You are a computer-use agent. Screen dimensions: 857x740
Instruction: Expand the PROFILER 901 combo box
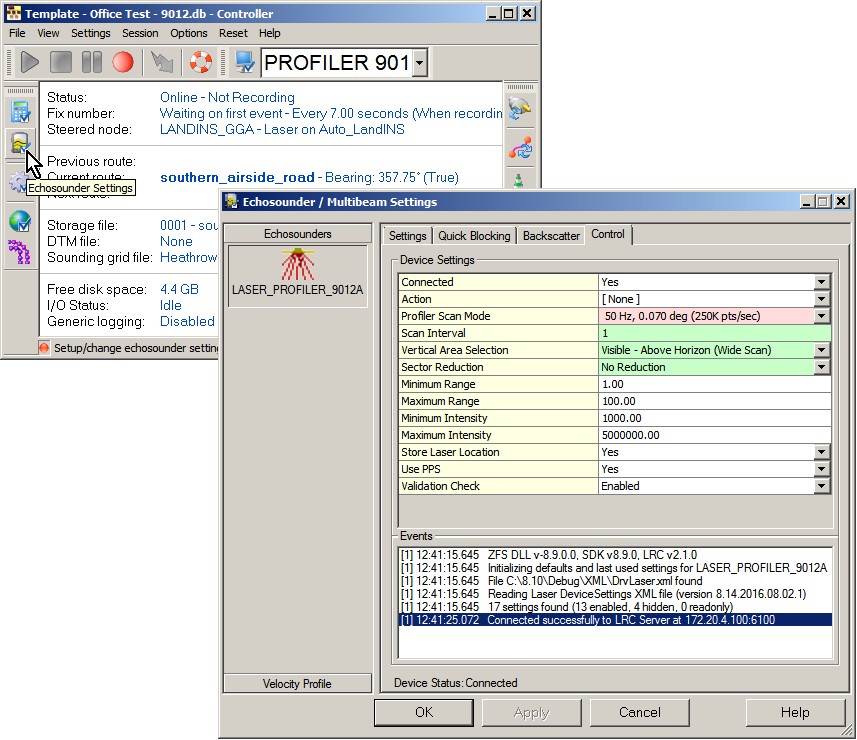pyautogui.click(x=419, y=64)
